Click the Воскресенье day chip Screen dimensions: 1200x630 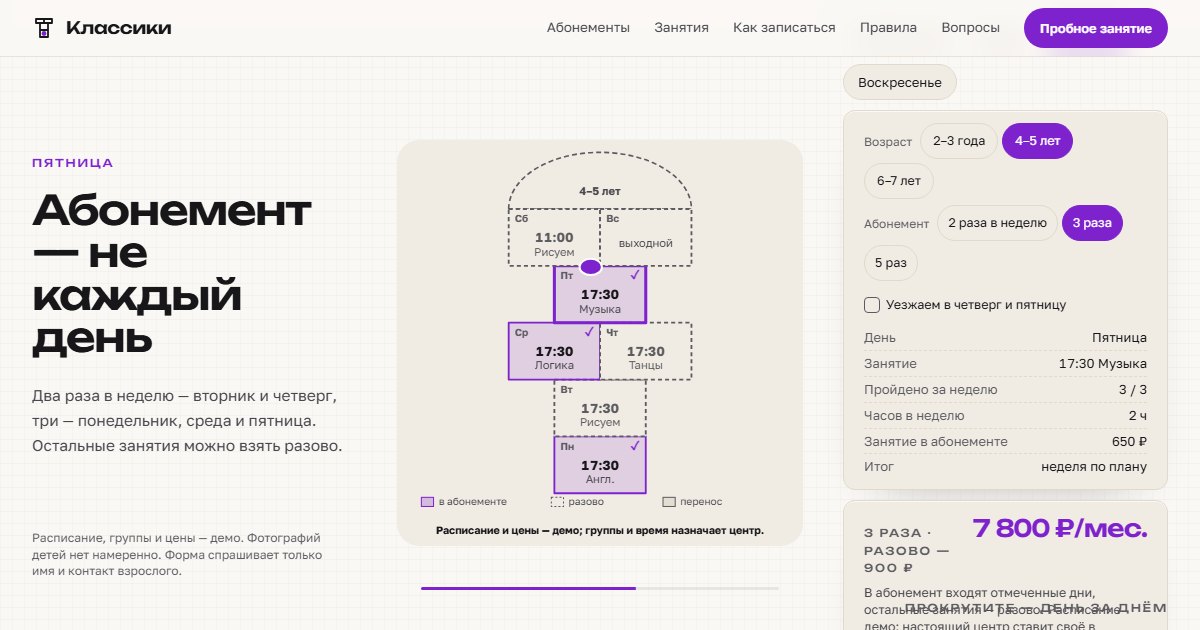pyautogui.click(x=900, y=82)
